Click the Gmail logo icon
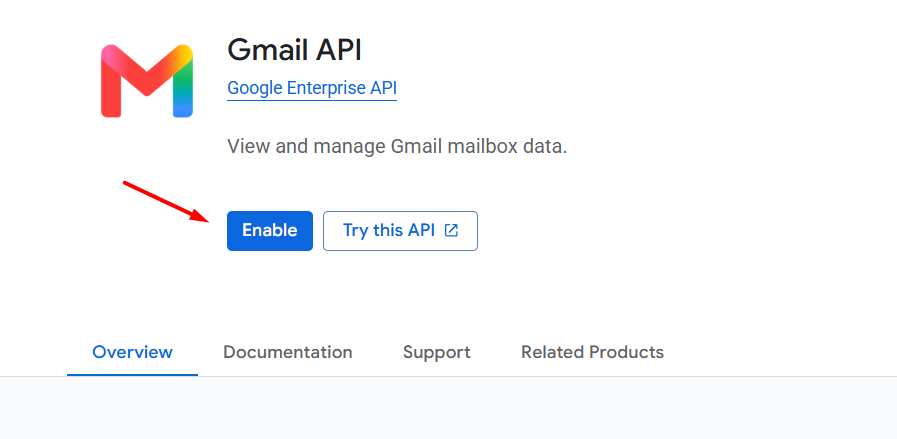This screenshot has width=897, height=439. pos(147,81)
